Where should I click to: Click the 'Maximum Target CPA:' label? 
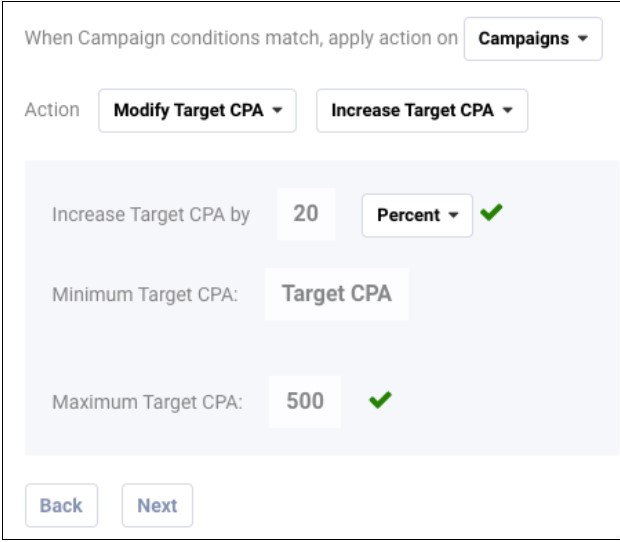click(x=147, y=402)
